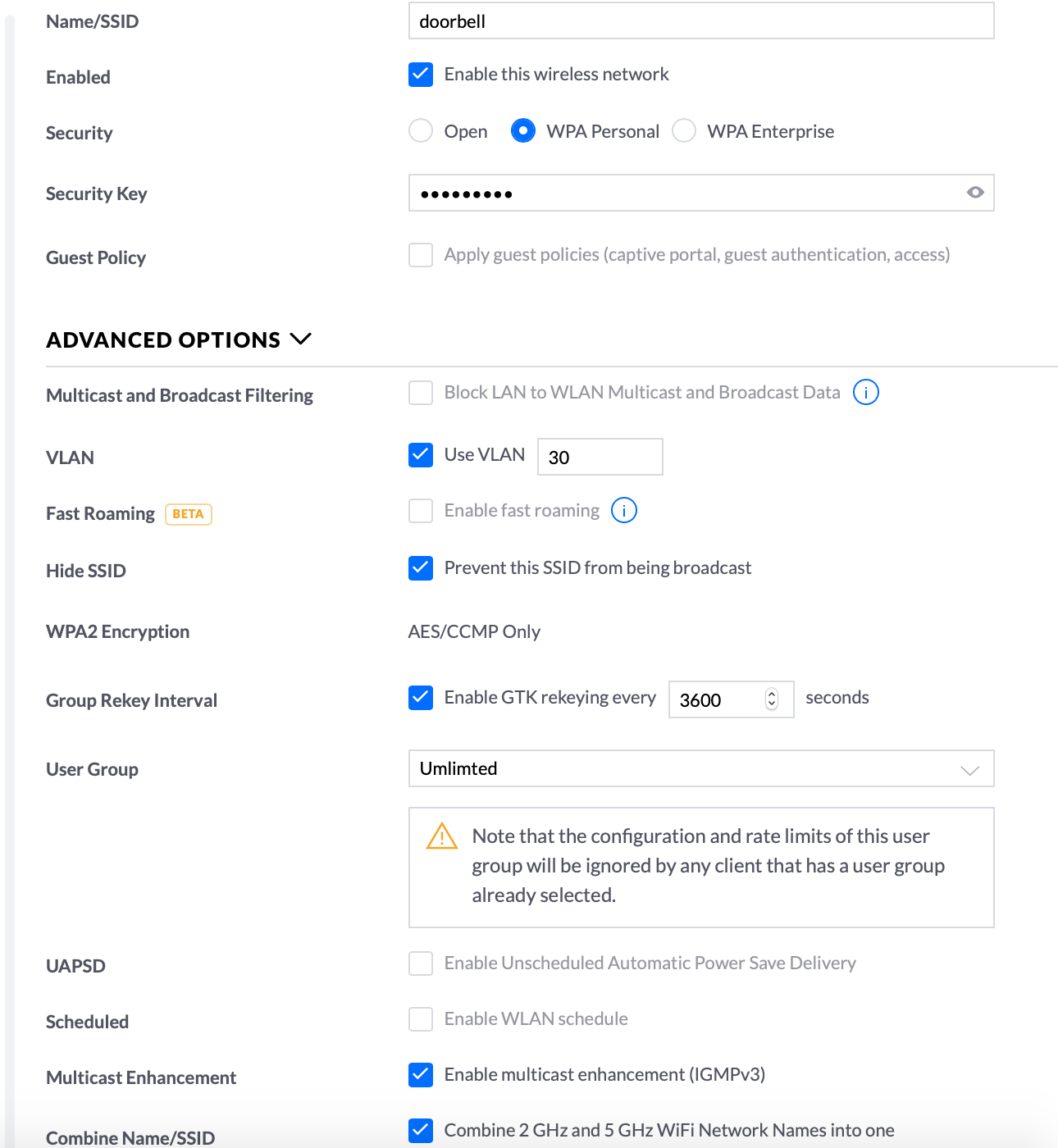Enable WLAN schedule checkbox
1058x1148 pixels.
pos(421,1019)
